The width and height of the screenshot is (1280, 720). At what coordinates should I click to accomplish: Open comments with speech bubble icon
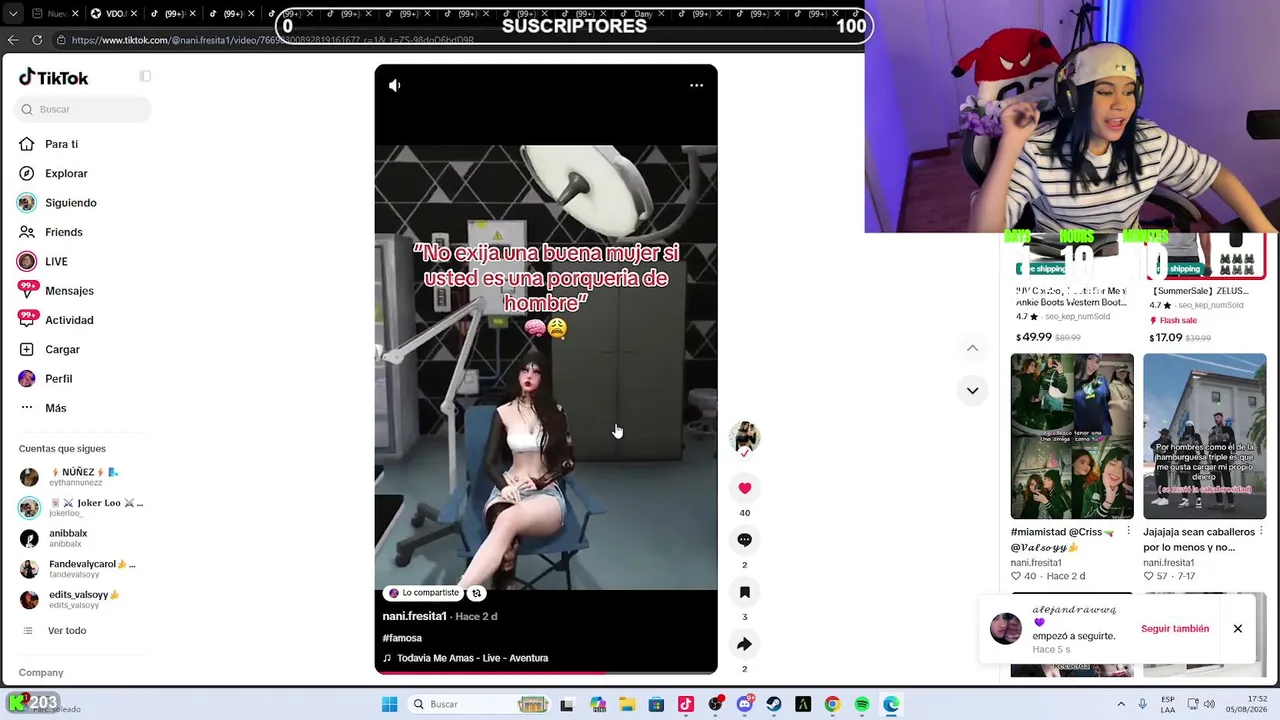click(x=744, y=540)
